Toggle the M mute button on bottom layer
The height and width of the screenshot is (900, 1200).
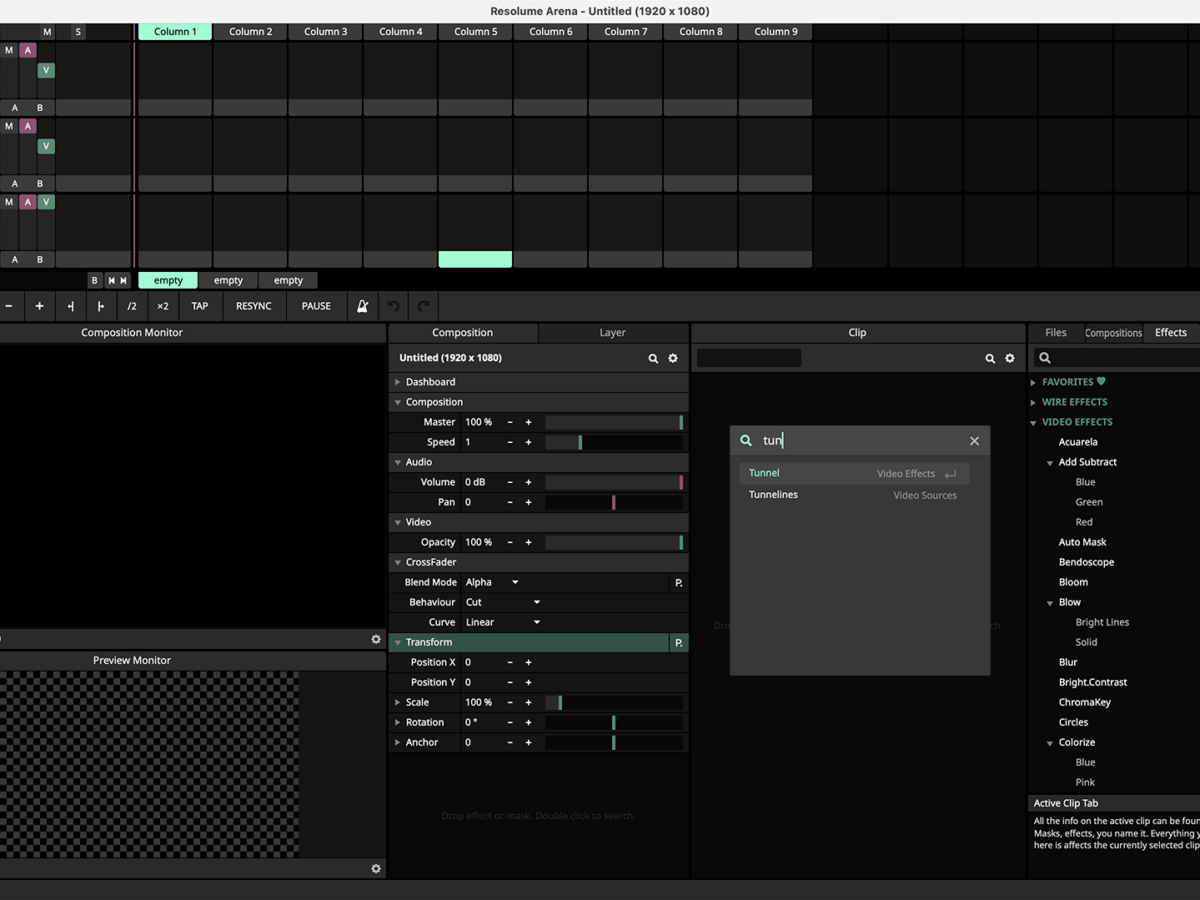coord(9,202)
